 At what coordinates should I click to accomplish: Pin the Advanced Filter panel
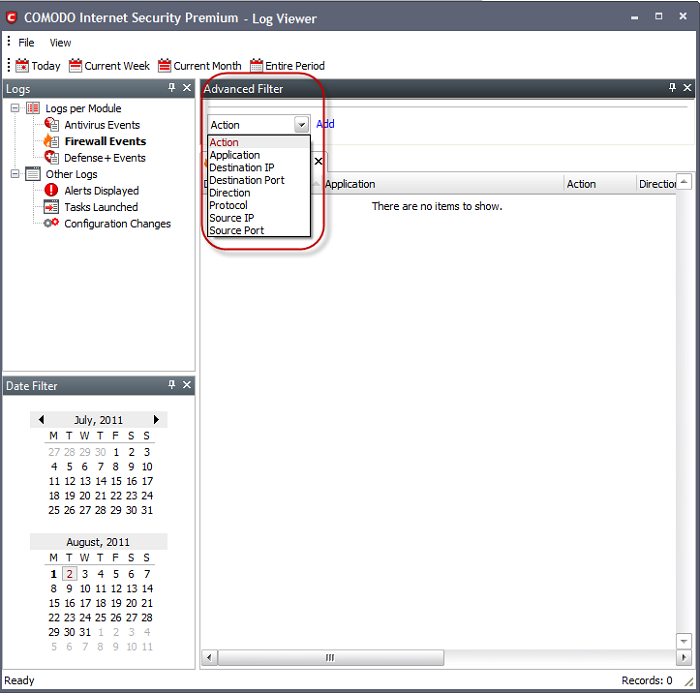(672, 88)
